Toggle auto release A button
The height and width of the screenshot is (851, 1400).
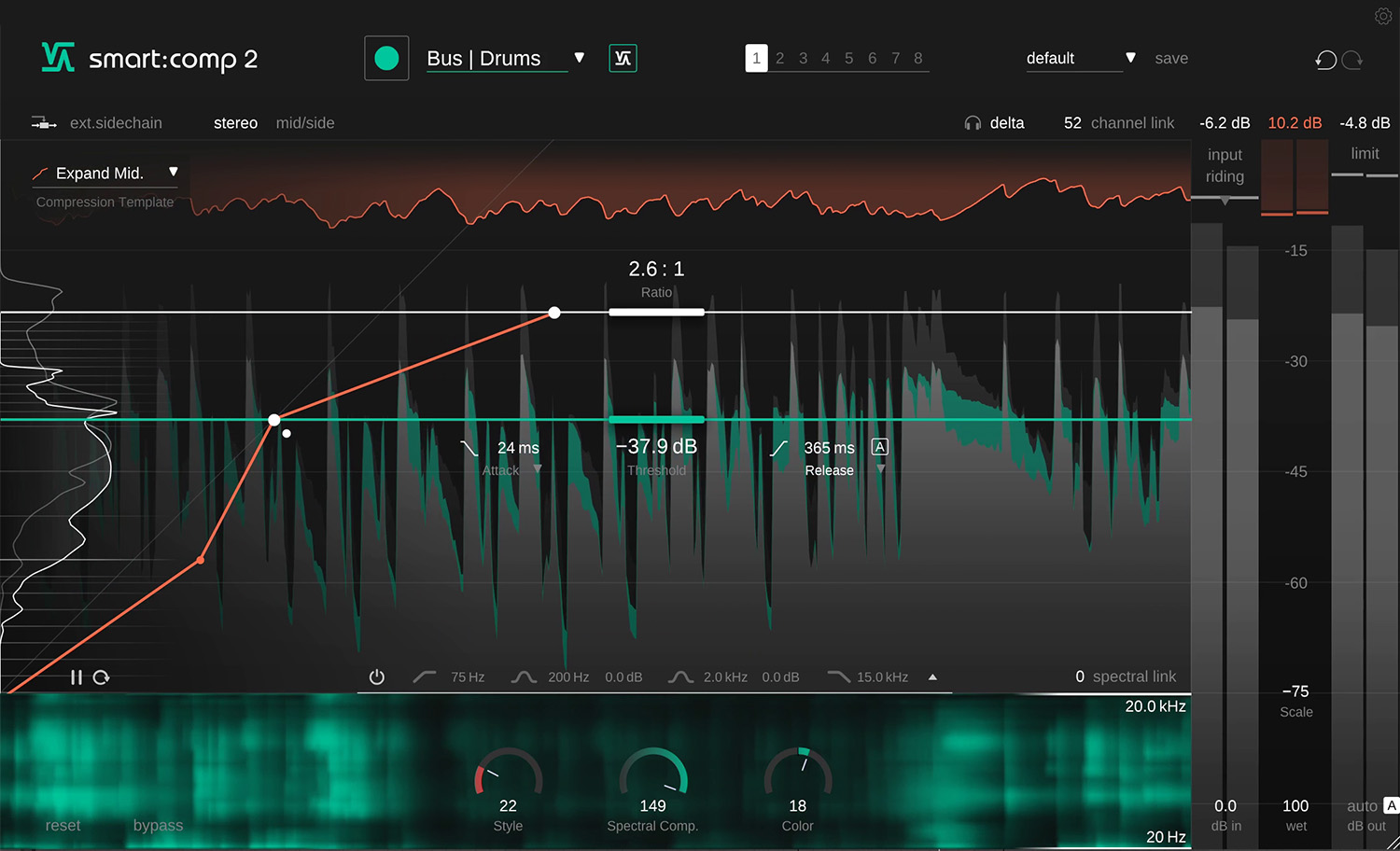879,447
